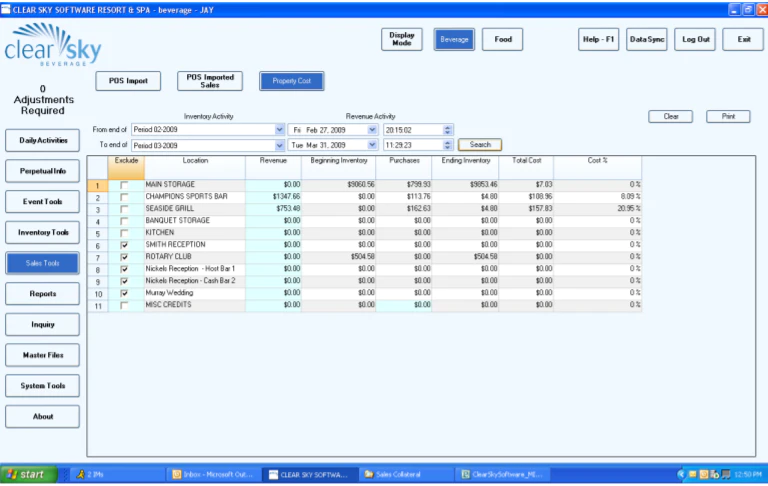Open Inbox Microsoft Outlook from taskbar
768x486 pixels.
tap(213, 474)
